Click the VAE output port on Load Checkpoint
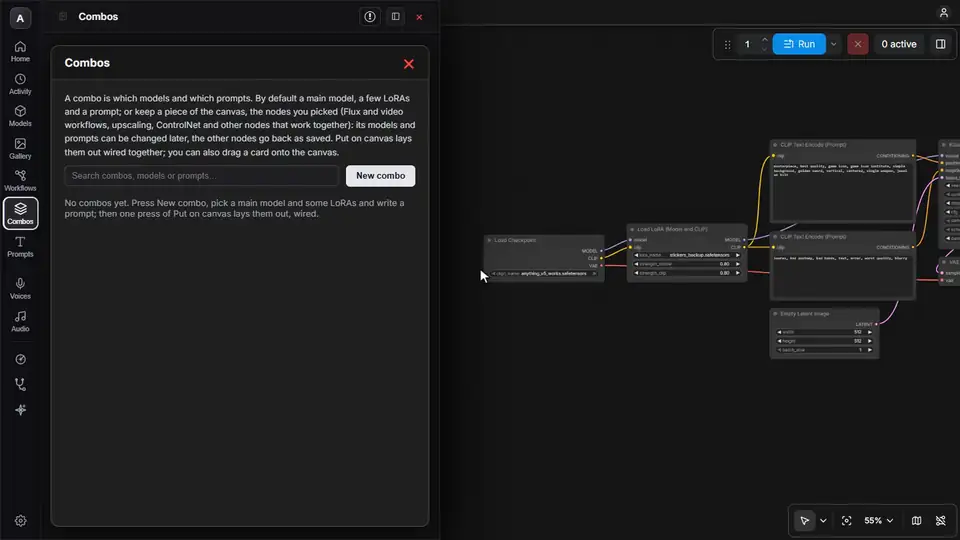 pos(602,266)
